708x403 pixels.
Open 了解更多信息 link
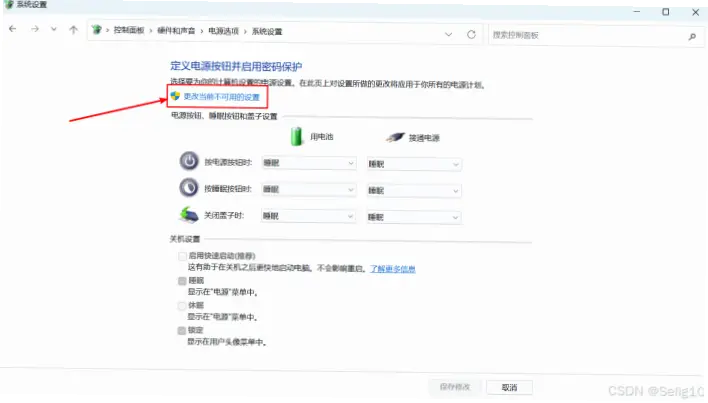click(393, 269)
